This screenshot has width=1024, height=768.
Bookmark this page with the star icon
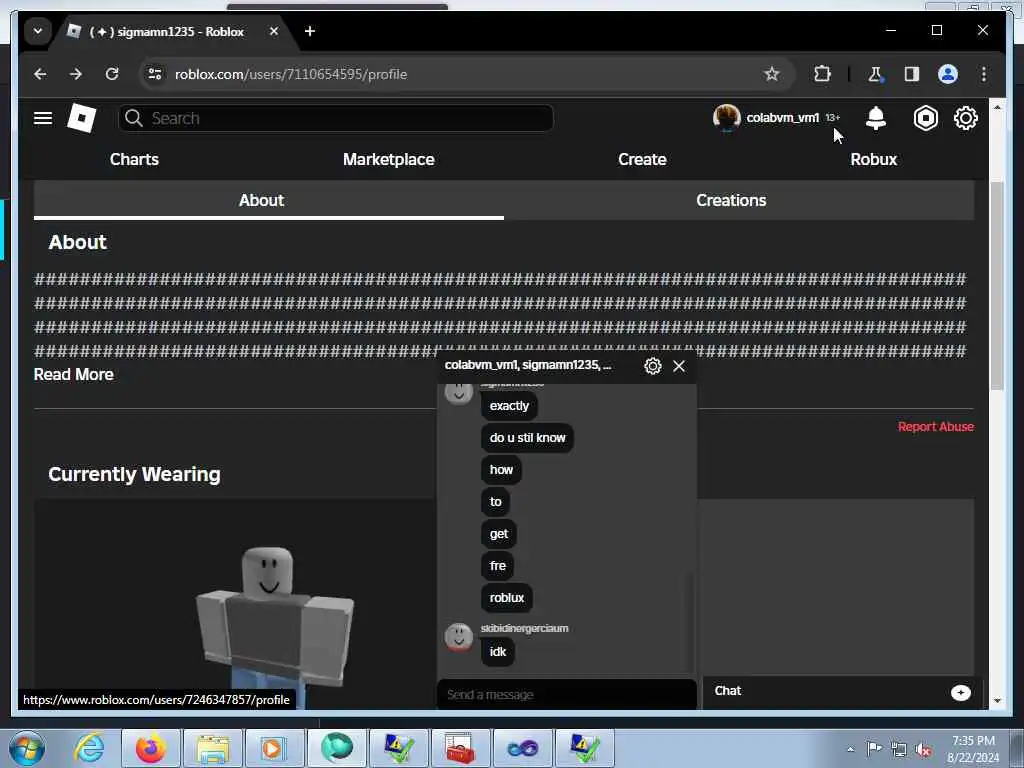[x=771, y=74]
